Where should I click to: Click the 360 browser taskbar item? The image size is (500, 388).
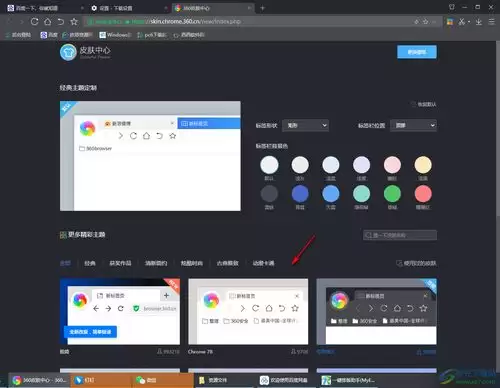39,380
